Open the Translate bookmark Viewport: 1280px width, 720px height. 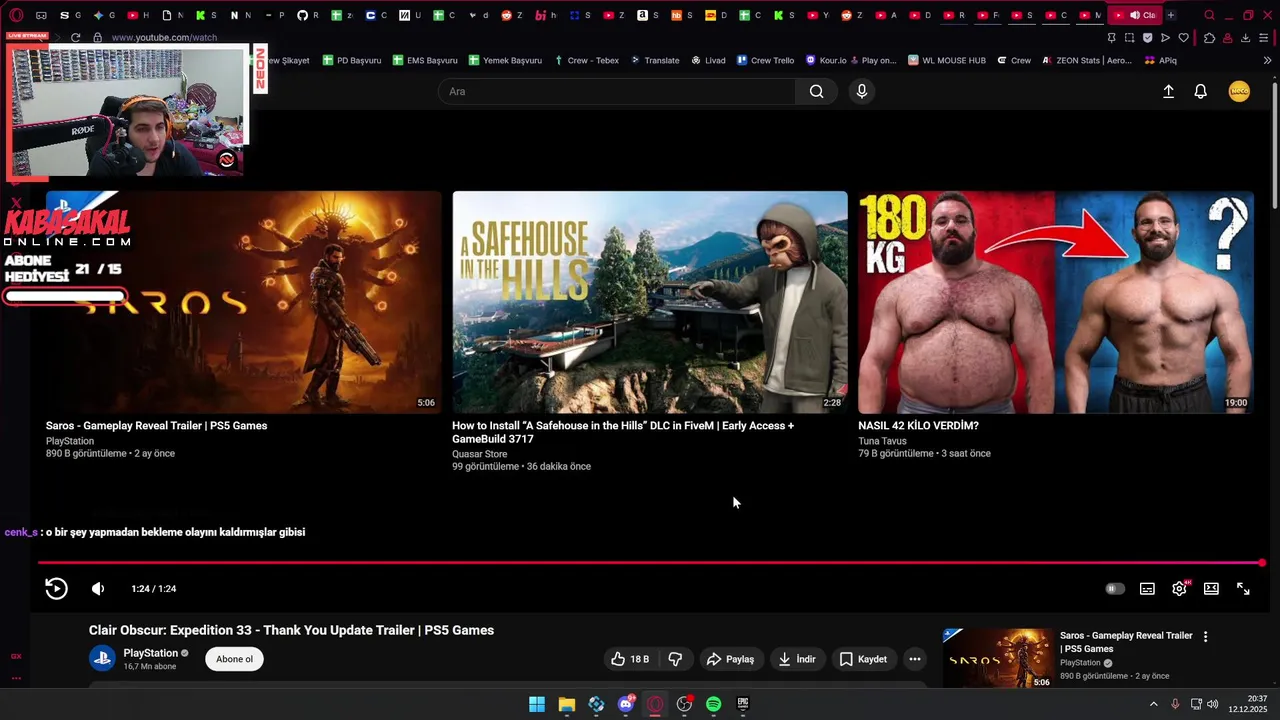point(654,60)
